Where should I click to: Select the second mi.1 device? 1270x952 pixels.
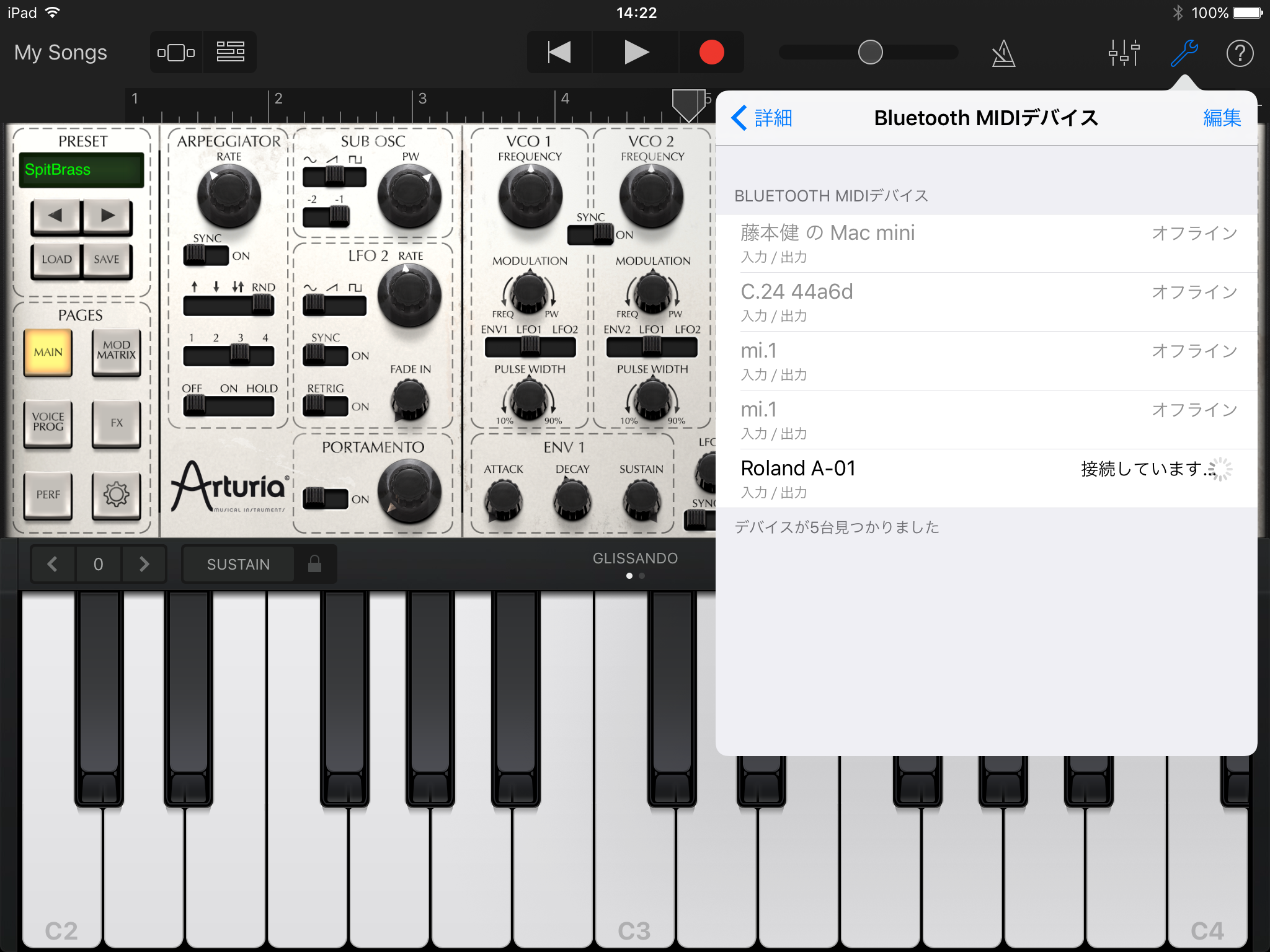(x=986, y=420)
